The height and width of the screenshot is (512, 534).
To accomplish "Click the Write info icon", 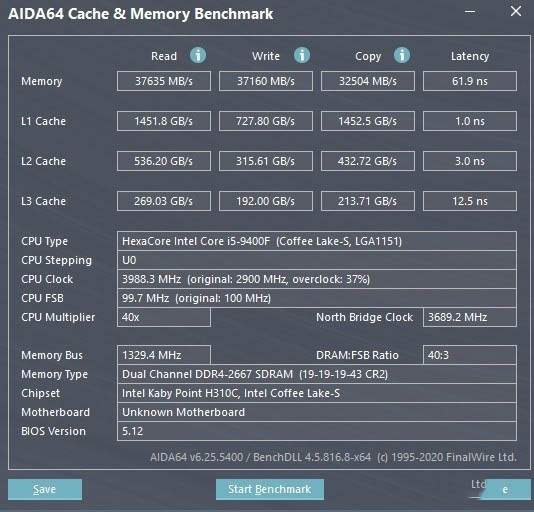I will coord(302,55).
